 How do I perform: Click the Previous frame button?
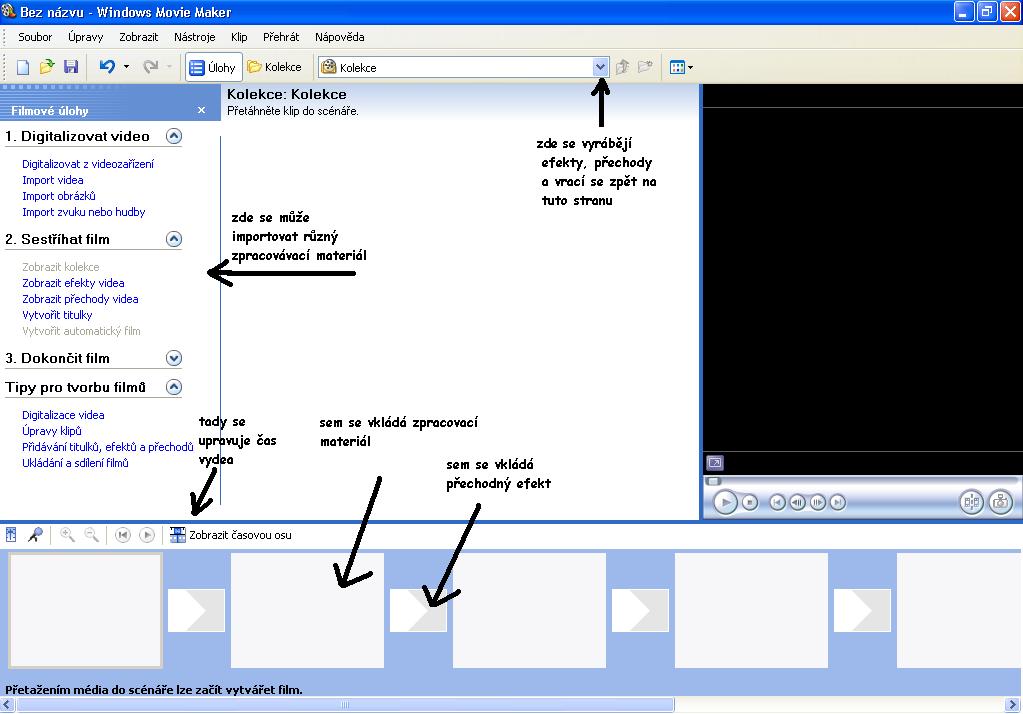[797, 502]
